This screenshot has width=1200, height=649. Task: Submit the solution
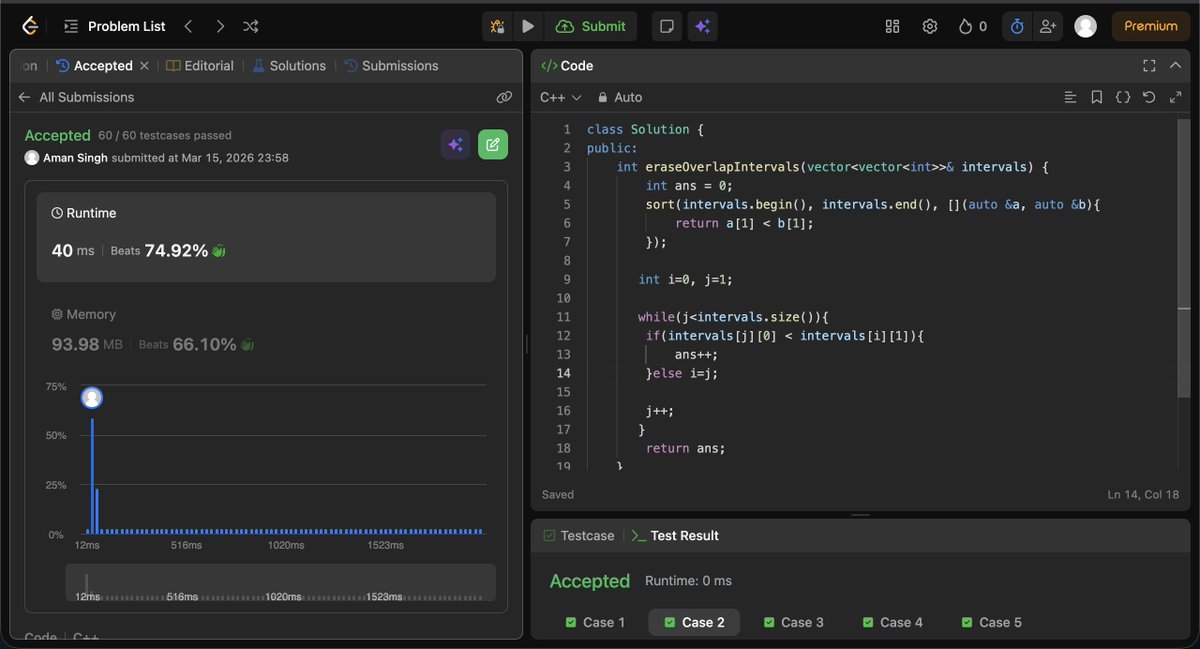click(x=591, y=26)
